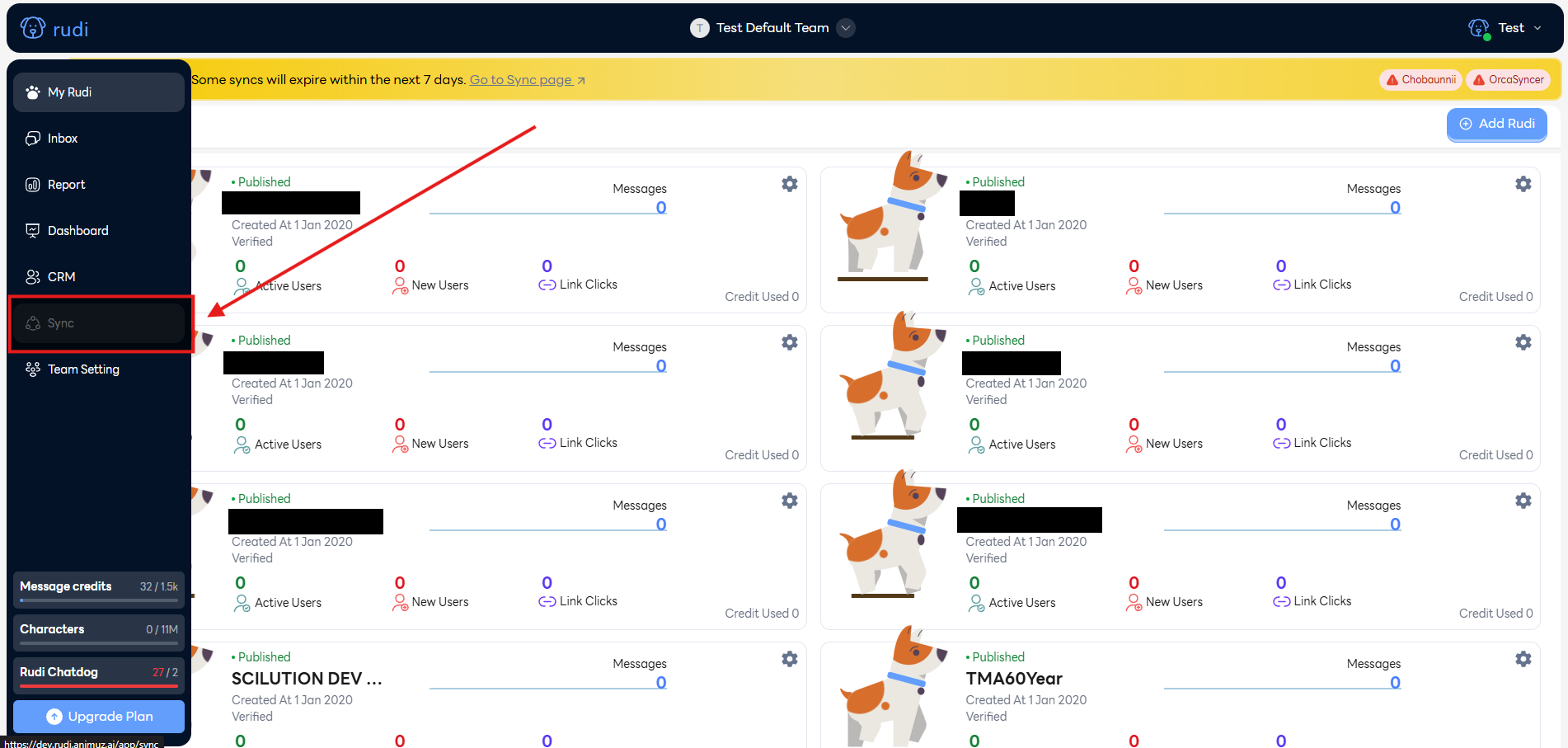Screen dimensions: 1568x748
Task: Follow the Go to Sync page link
Action: pyautogui.click(x=527, y=80)
